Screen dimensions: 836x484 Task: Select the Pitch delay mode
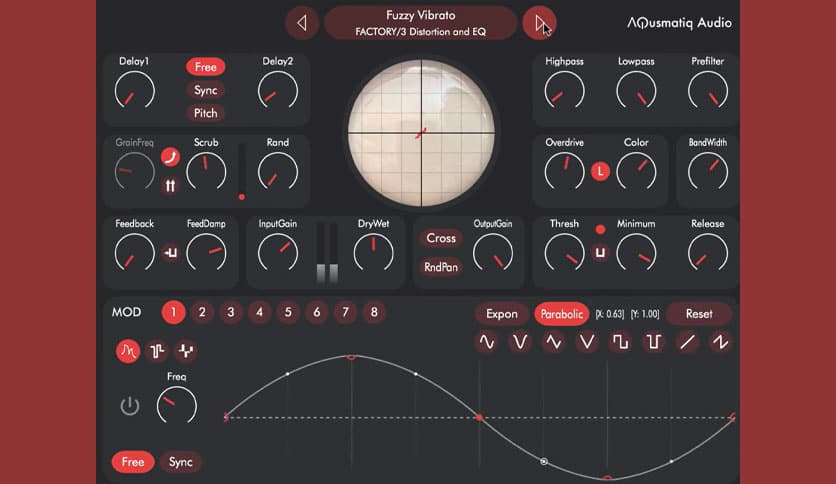point(205,113)
